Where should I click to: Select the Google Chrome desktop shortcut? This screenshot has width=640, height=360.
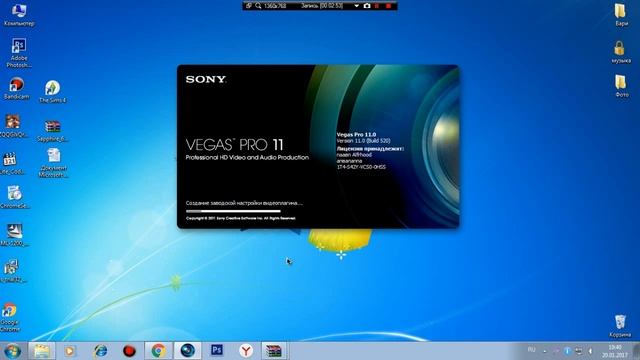coord(10,317)
